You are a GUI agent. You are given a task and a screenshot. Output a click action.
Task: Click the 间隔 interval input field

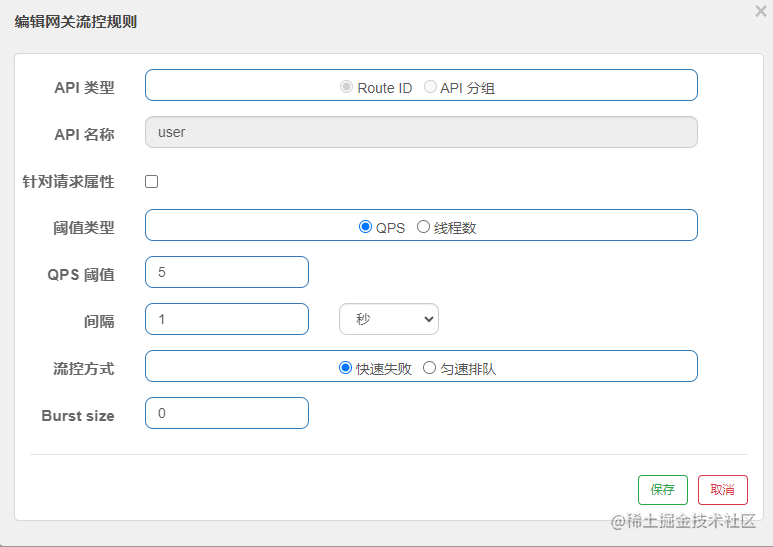[227, 319]
